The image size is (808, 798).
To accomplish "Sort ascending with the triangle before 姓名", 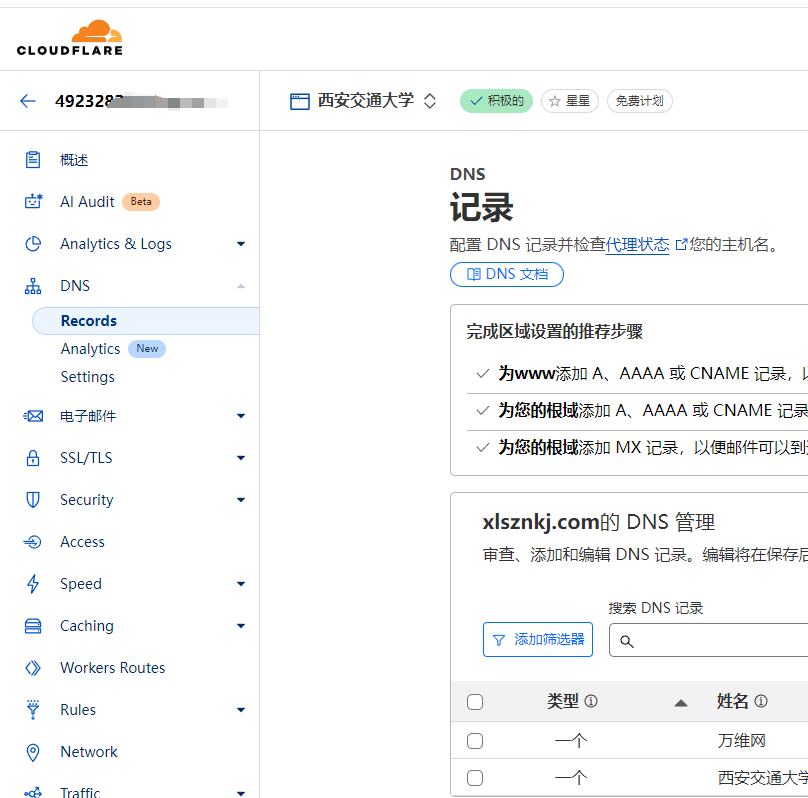I will [681, 703].
